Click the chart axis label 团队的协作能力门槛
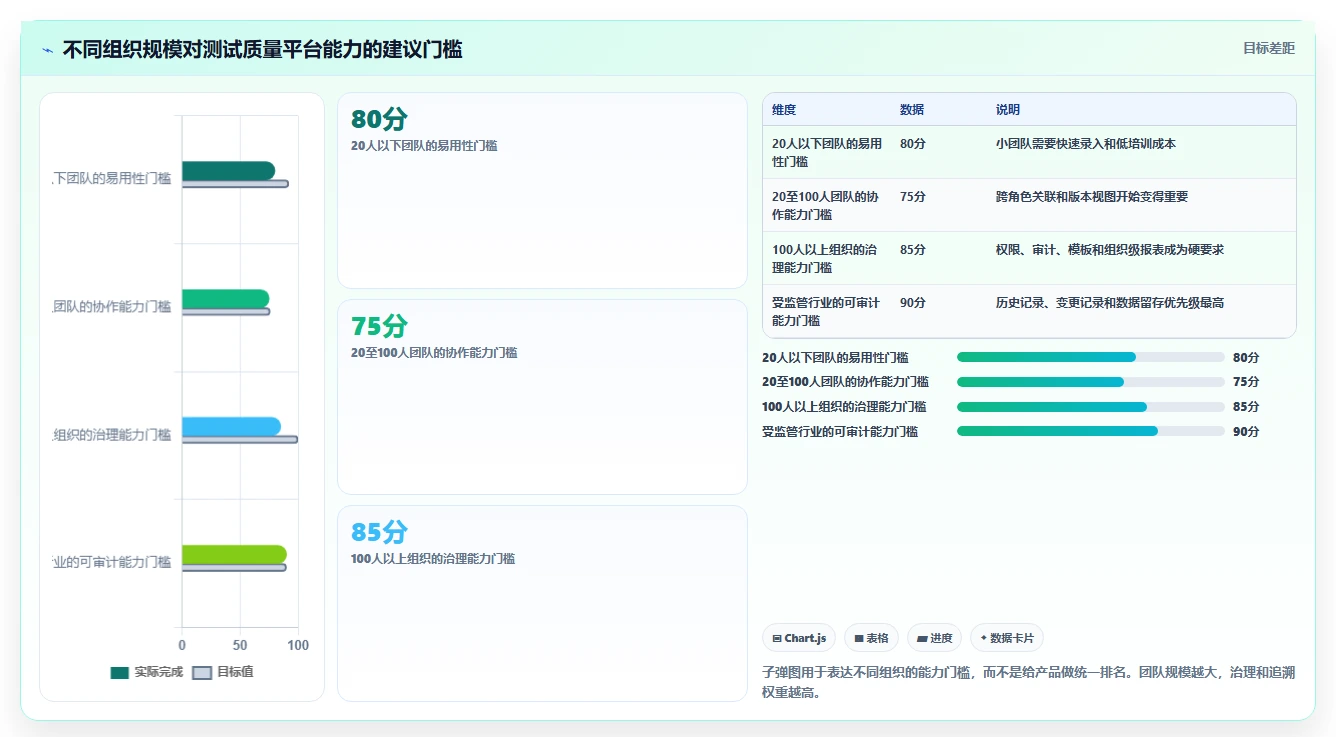 tap(112, 306)
